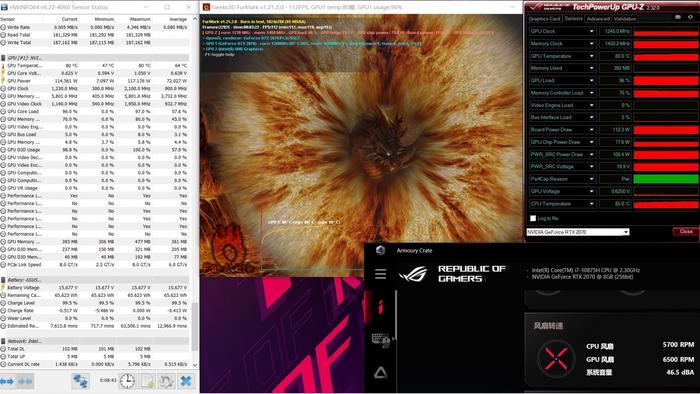The image size is (700, 394).
Task: Open the PerfCap Reason sensor dropdown
Action: 592,179
